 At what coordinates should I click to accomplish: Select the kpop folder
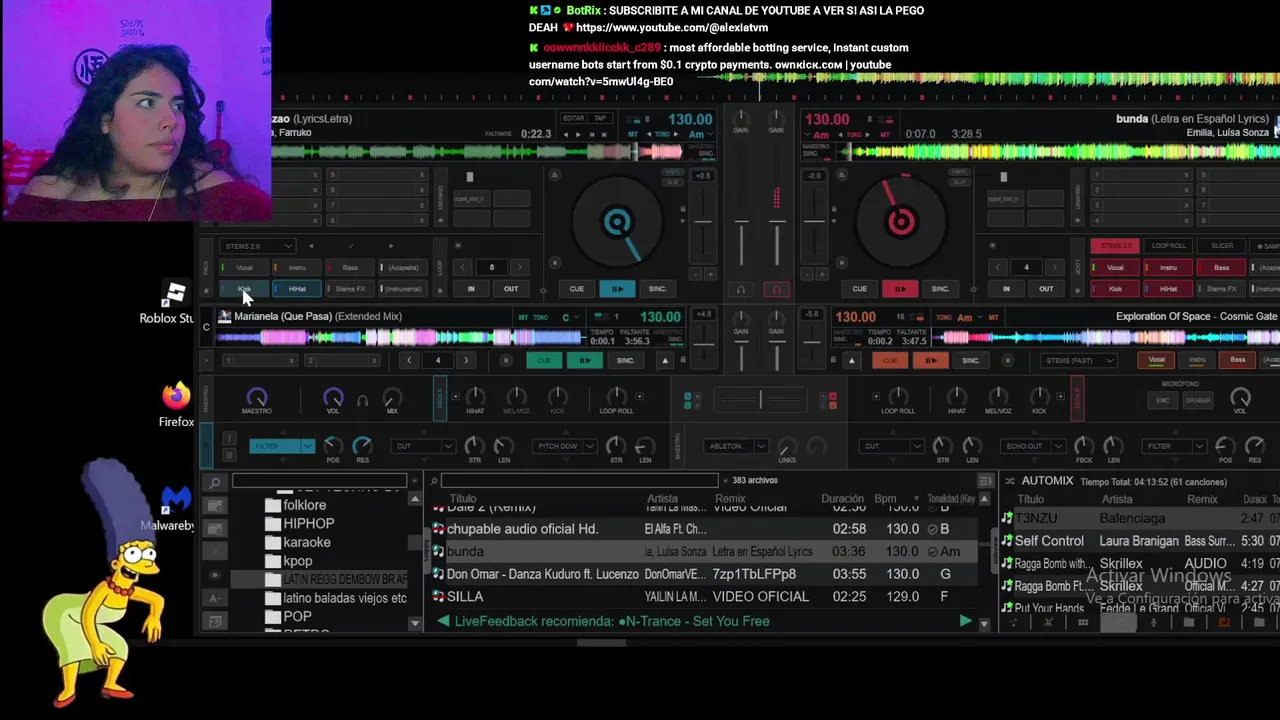coord(297,561)
